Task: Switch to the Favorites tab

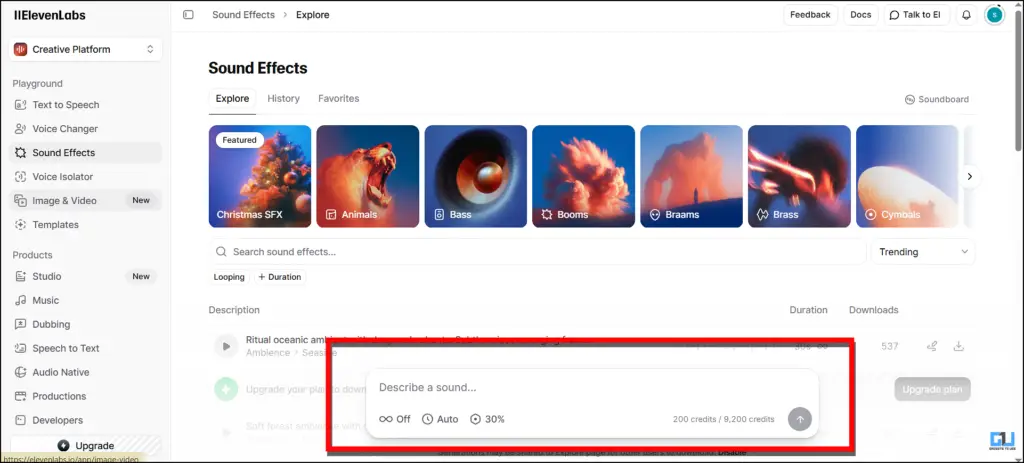Action: tap(338, 99)
